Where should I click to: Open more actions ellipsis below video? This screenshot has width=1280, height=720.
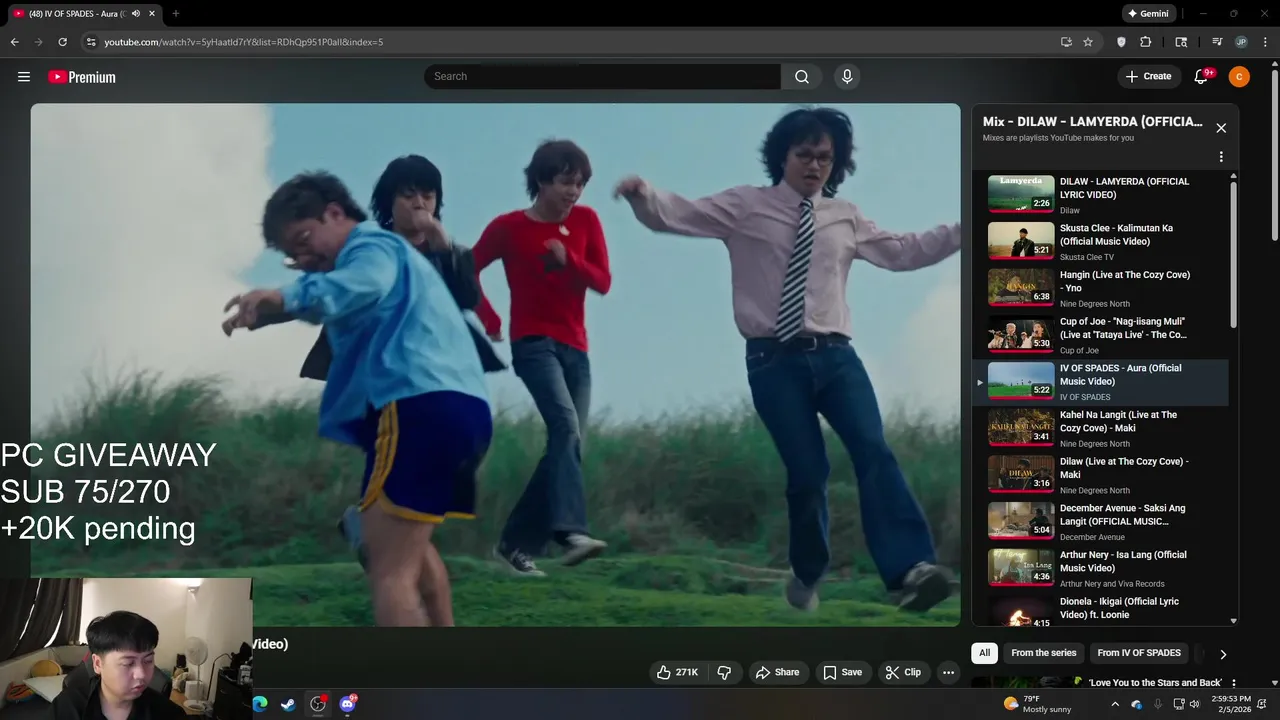point(948,672)
